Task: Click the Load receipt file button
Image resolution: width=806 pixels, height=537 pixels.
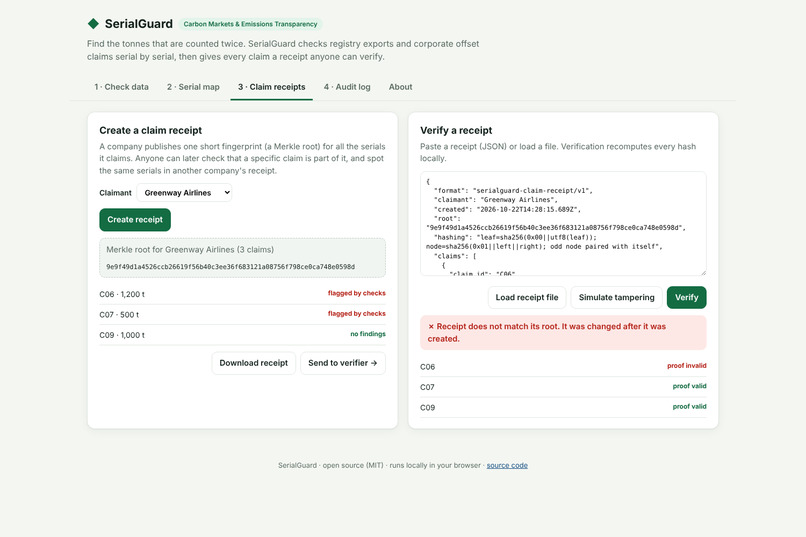Action: coord(527,298)
